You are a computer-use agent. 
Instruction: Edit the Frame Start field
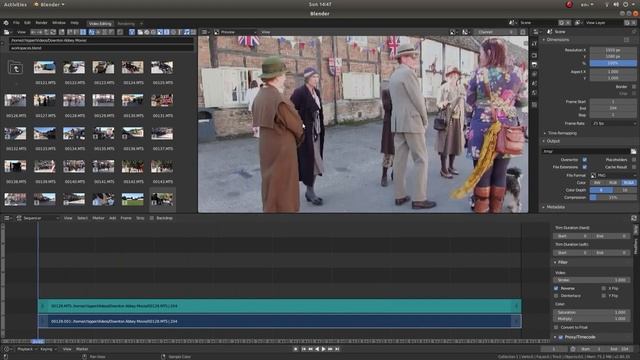[613, 102]
